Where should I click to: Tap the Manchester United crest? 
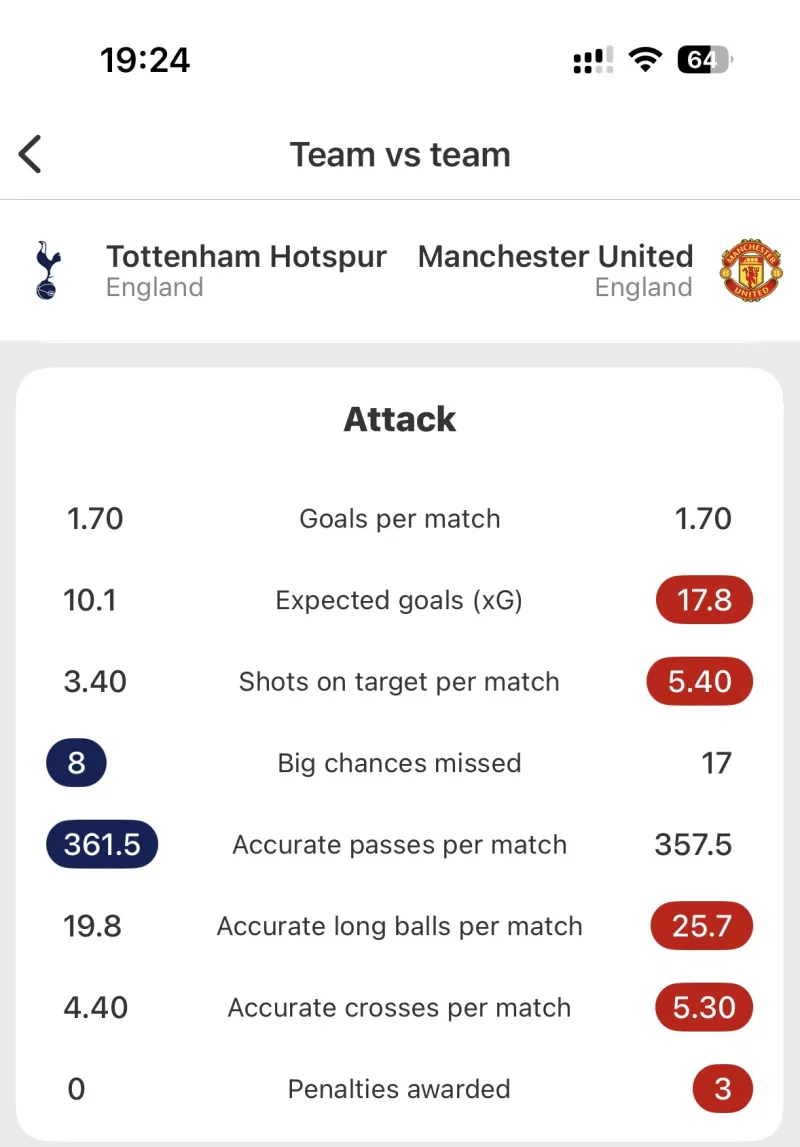coord(752,270)
